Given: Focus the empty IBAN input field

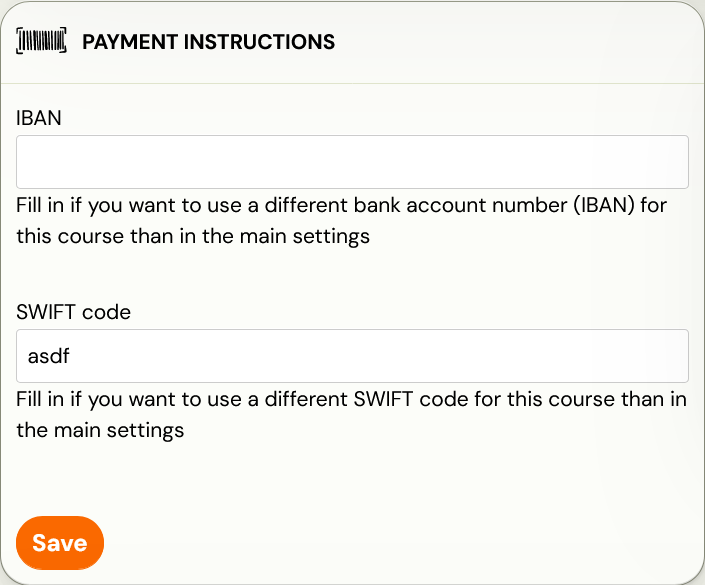Looking at the screenshot, I should tap(352, 162).
